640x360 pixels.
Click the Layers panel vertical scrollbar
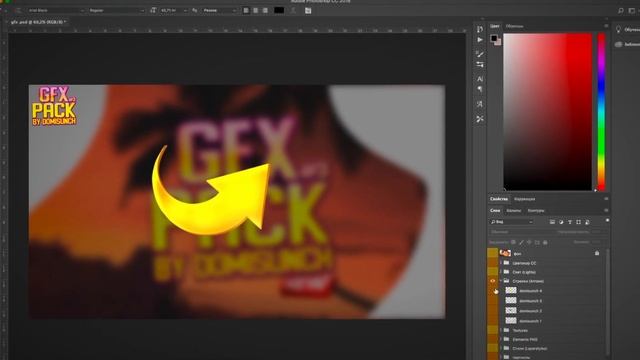point(608,302)
